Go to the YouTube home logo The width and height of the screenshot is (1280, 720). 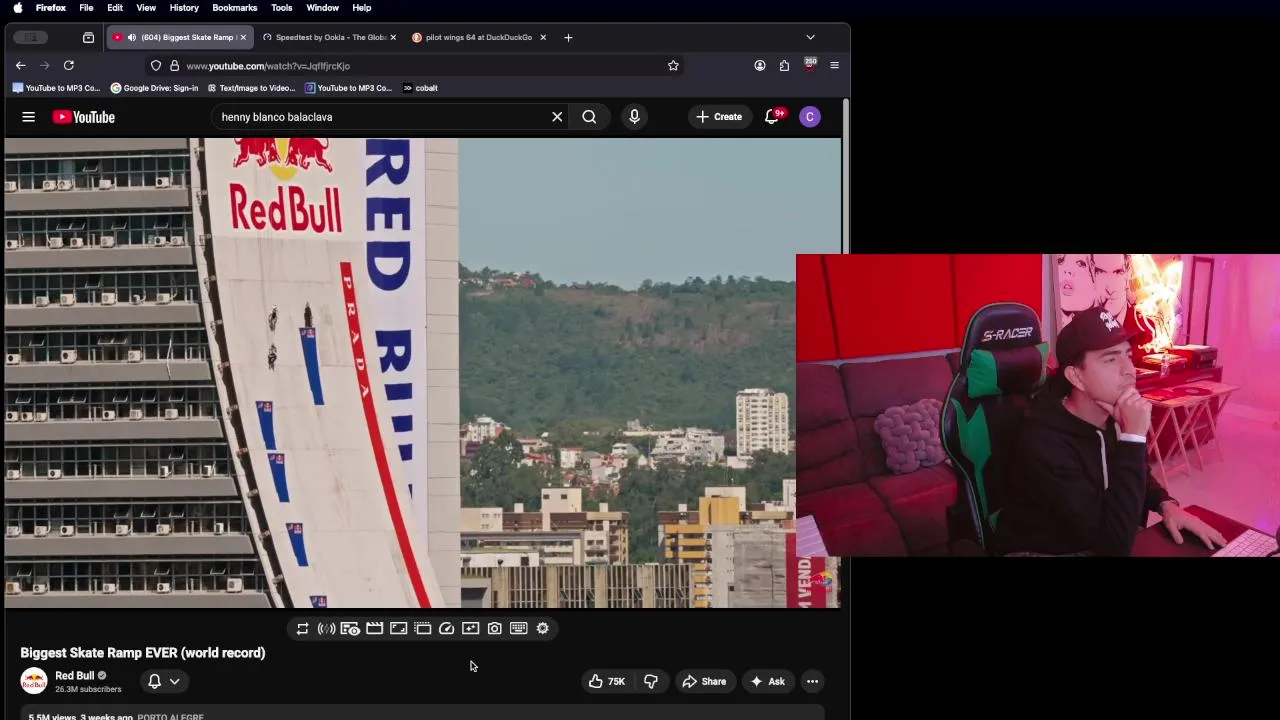(84, 117)
